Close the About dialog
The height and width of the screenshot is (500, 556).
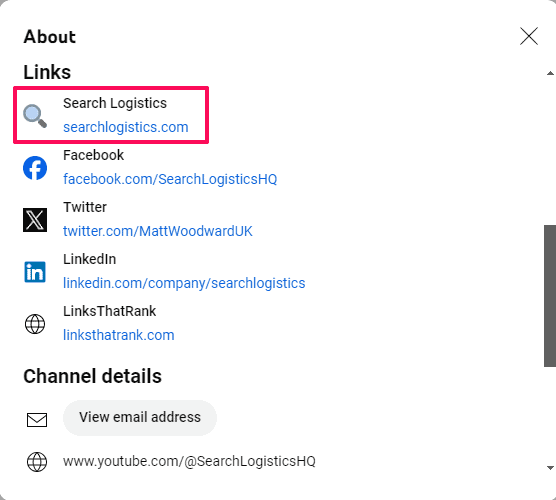click(529, 36)
